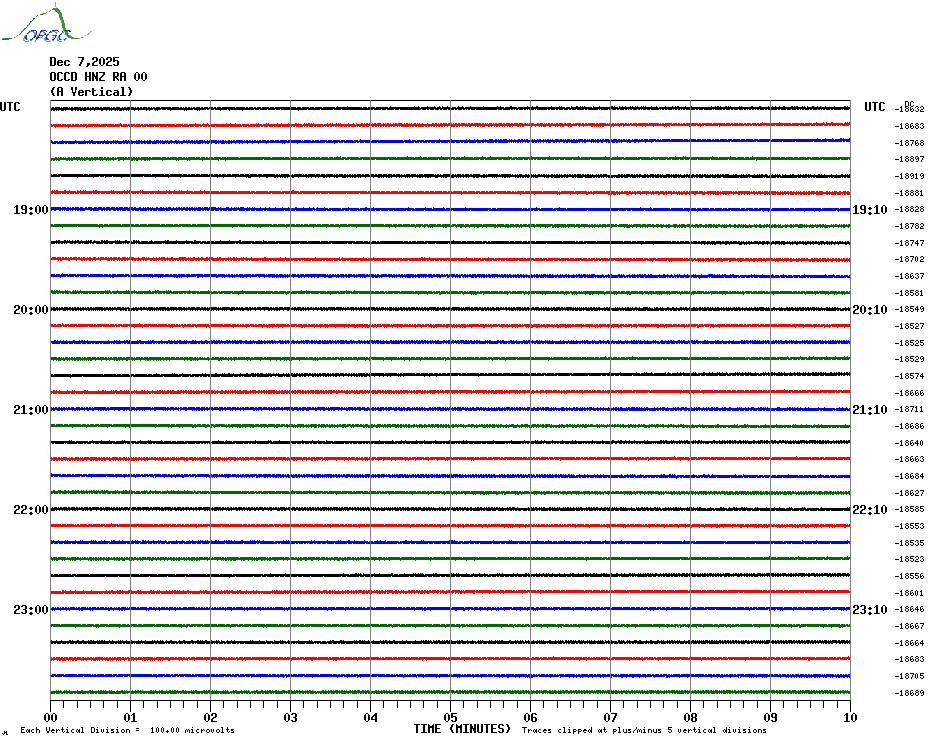
Task: Click the 20:00 time label on left
Action: (30, 310)
